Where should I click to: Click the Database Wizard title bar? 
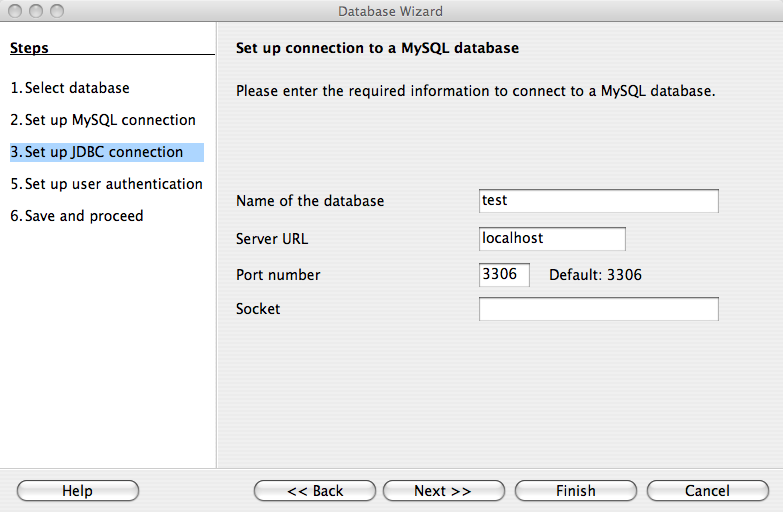(x=390, y=12)
